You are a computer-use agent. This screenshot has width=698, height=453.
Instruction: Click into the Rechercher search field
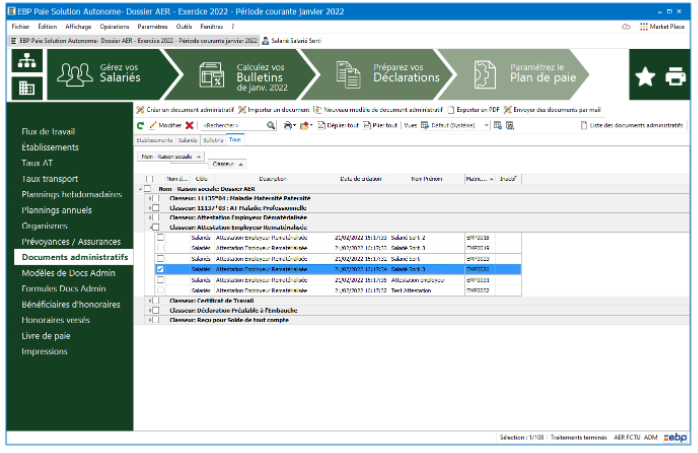(x=234, y=125)
